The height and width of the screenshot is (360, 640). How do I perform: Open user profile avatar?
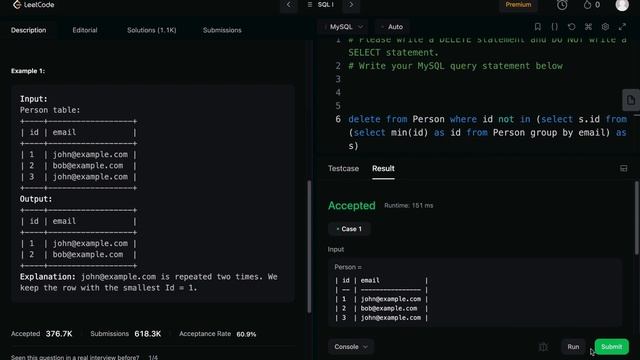[x=622, y=5]
